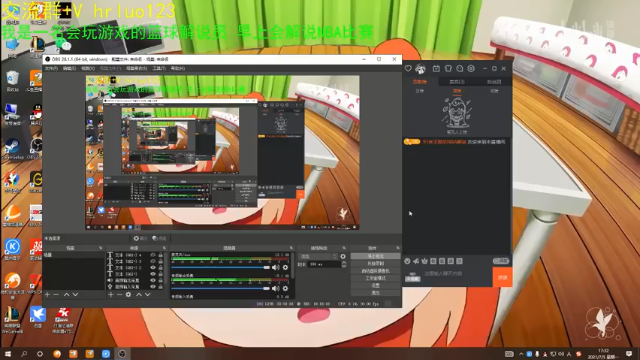Click 音频输出采集 volume slider in mixer
This screenshot has width=640, height=360.
click(220, 288)
